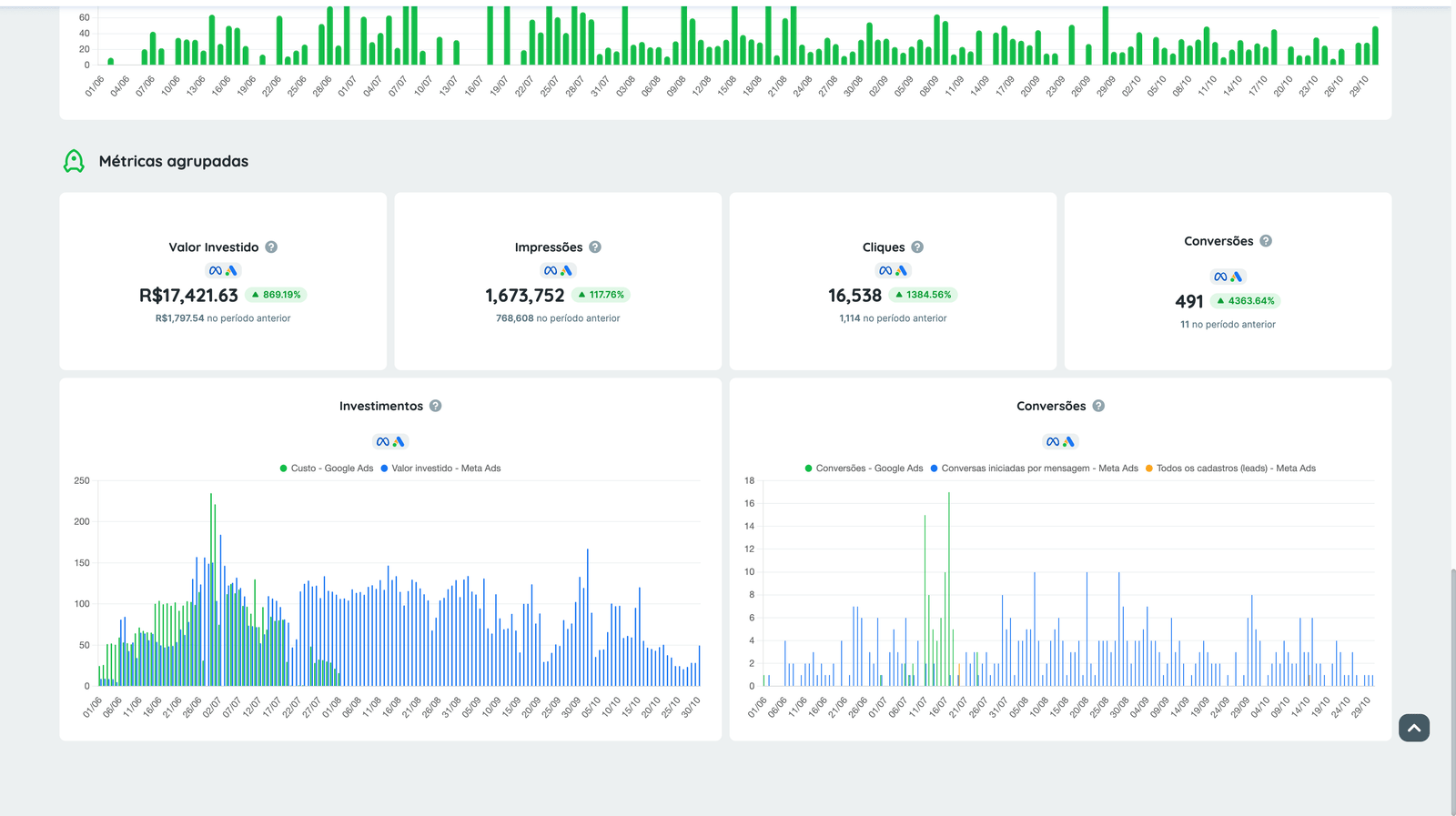Click the Google Ads icon under Cliques
Viewport: 1456px width, 816px height.
[x=902, y=271]
